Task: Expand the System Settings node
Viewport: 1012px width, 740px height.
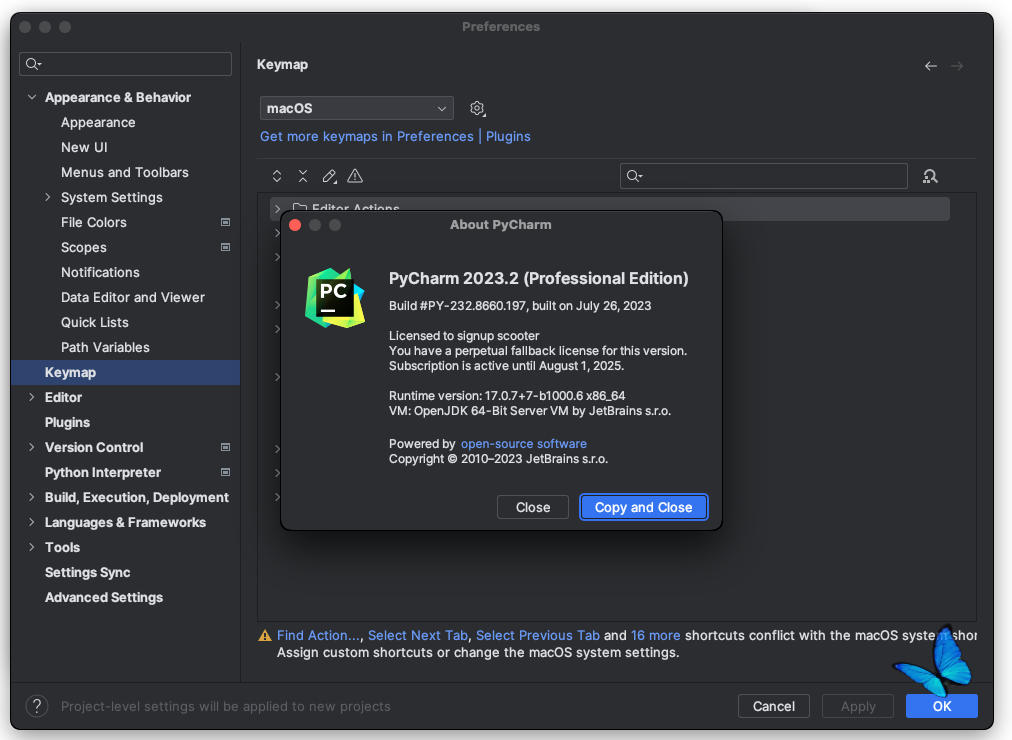Action: point(48,197)
